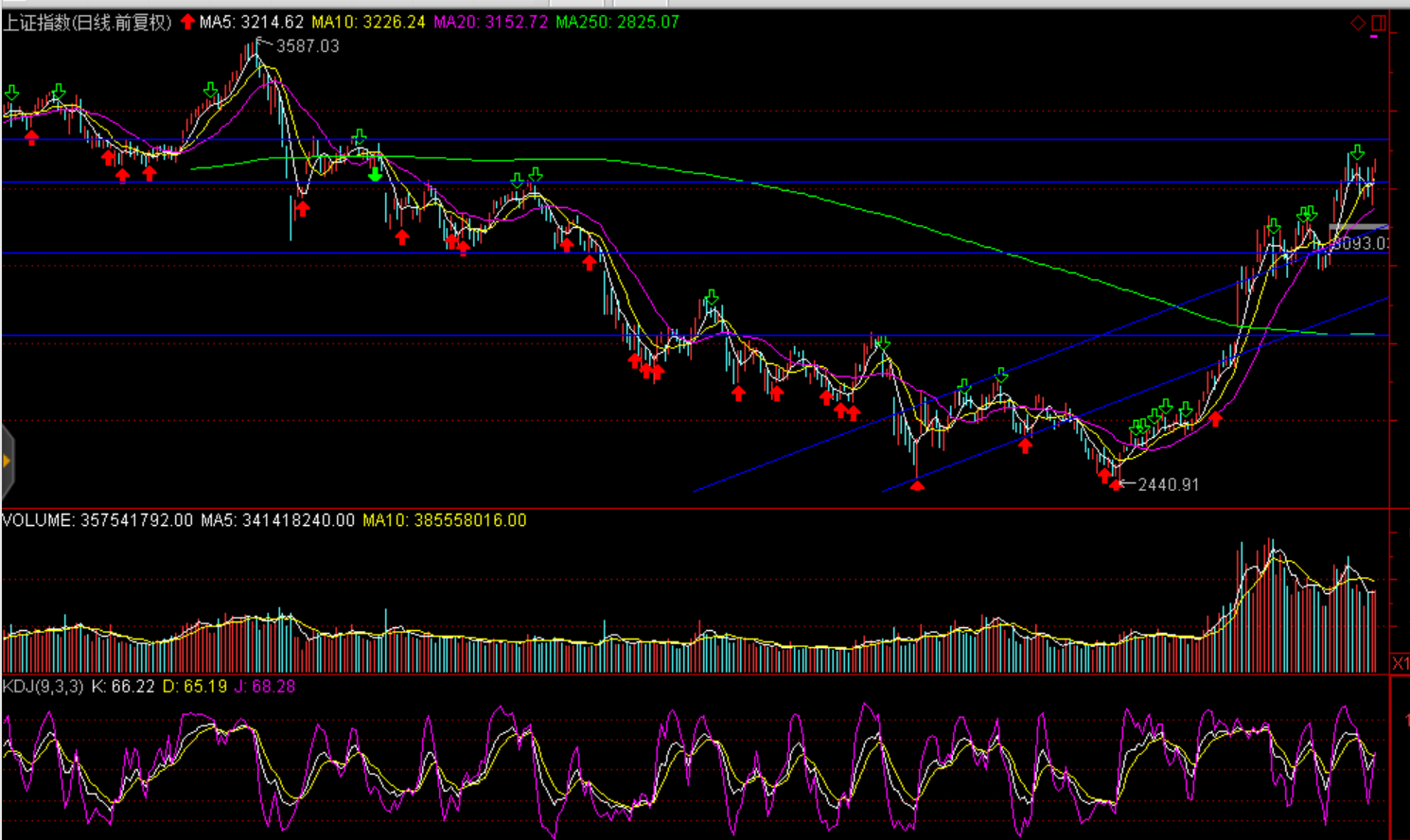Select the MA5: 3214.62 price indicator label

pyautogui.click(x=252, y=22)
